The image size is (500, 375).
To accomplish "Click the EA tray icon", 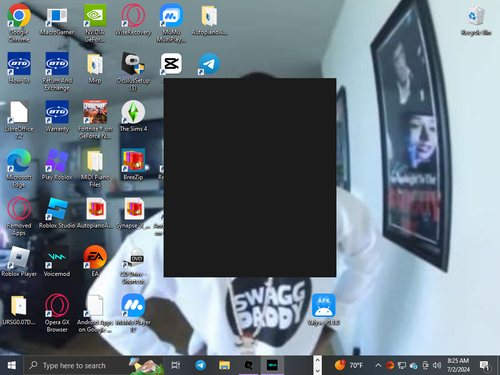I will [x=390, y=365].
